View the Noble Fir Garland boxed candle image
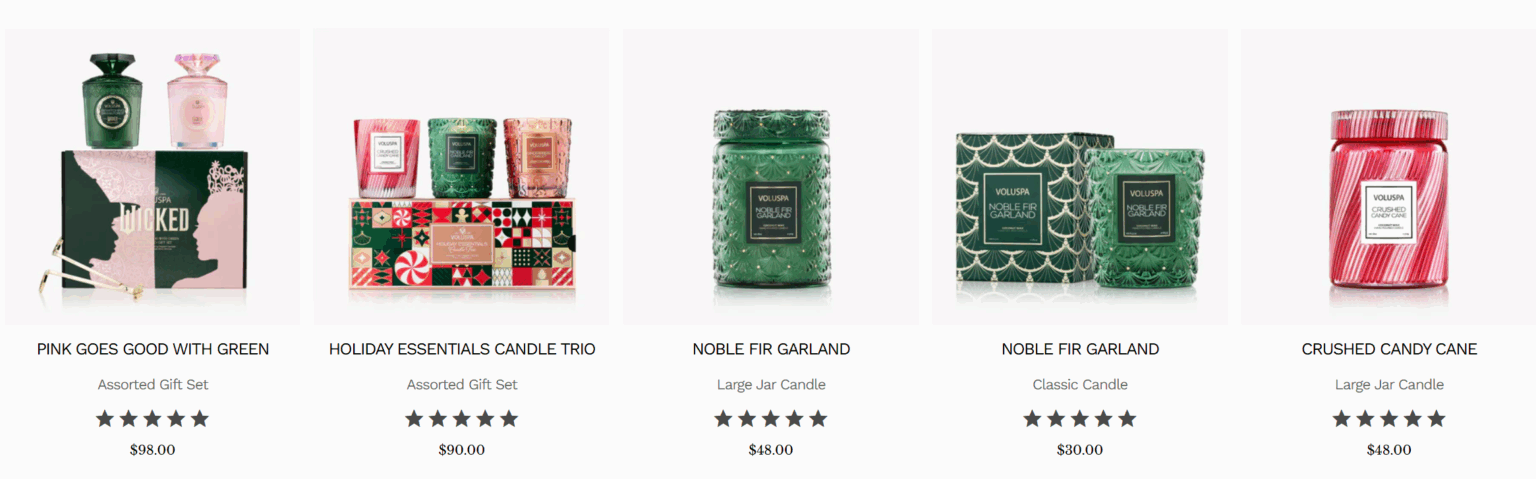This screenshot has width=1536, height=479. click(1080, 176)
